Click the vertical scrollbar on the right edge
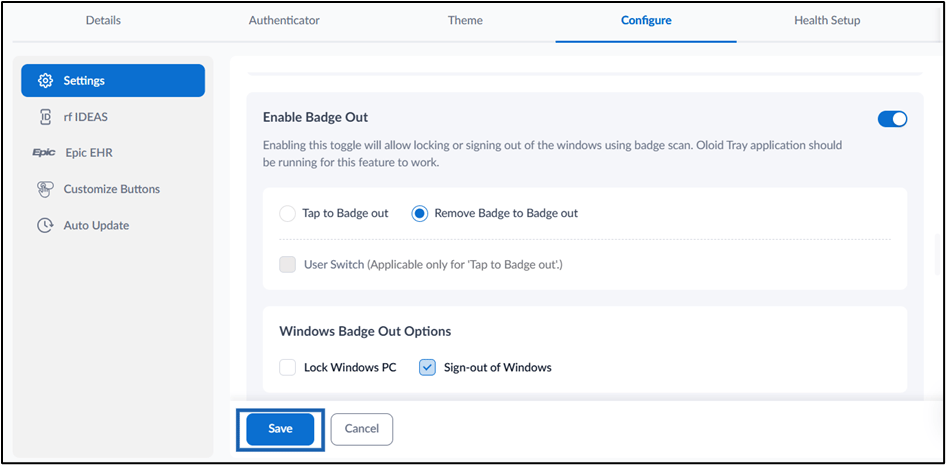The height and width of the screenshot is (465, 946). point(936,254)
